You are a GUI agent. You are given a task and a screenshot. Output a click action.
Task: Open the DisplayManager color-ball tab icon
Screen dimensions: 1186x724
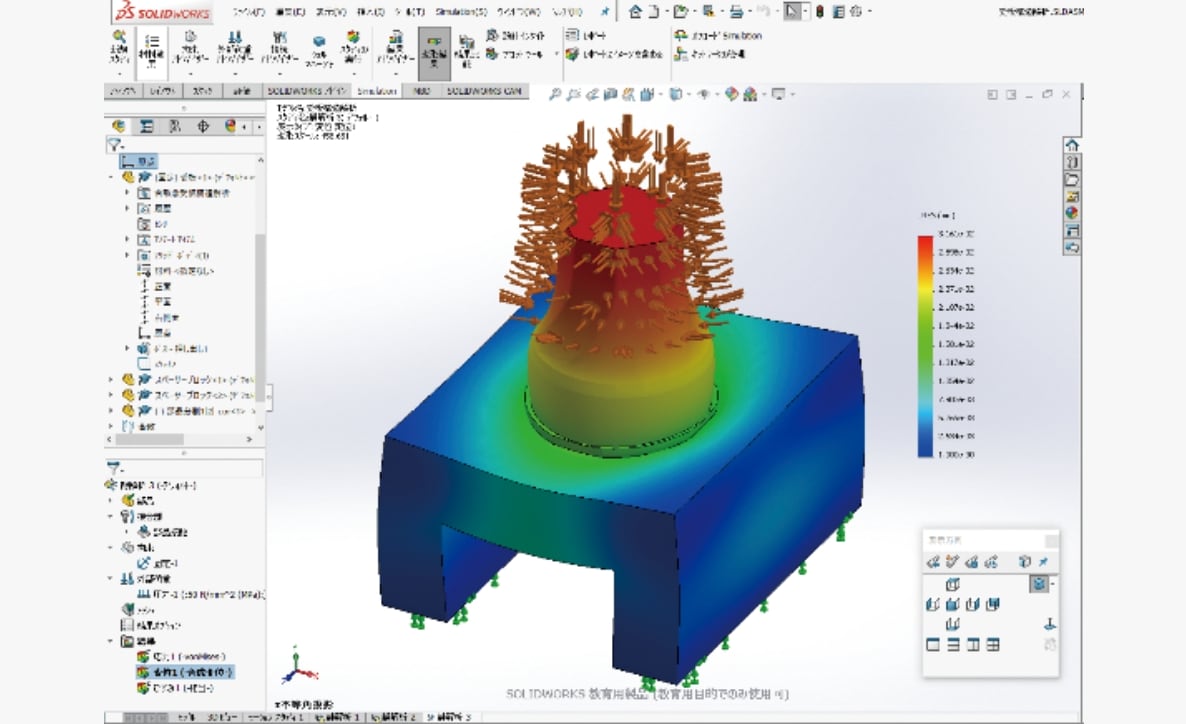coord(230,126)
